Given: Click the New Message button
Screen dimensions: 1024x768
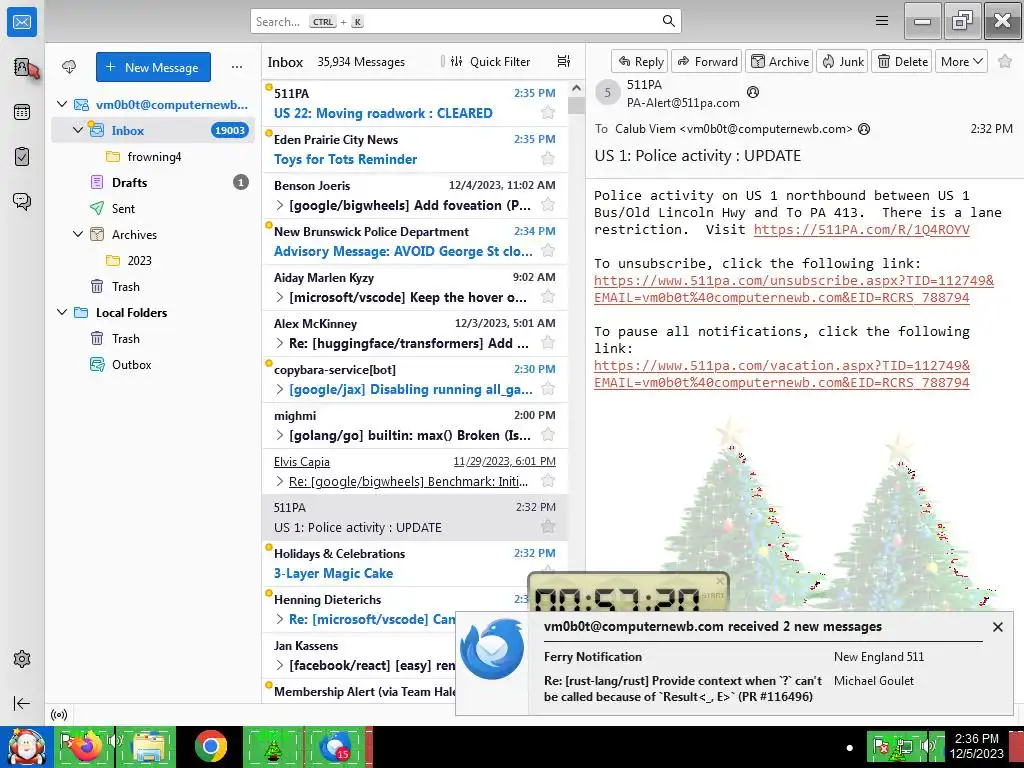Looking at the screenshot, I should [153, 67].
